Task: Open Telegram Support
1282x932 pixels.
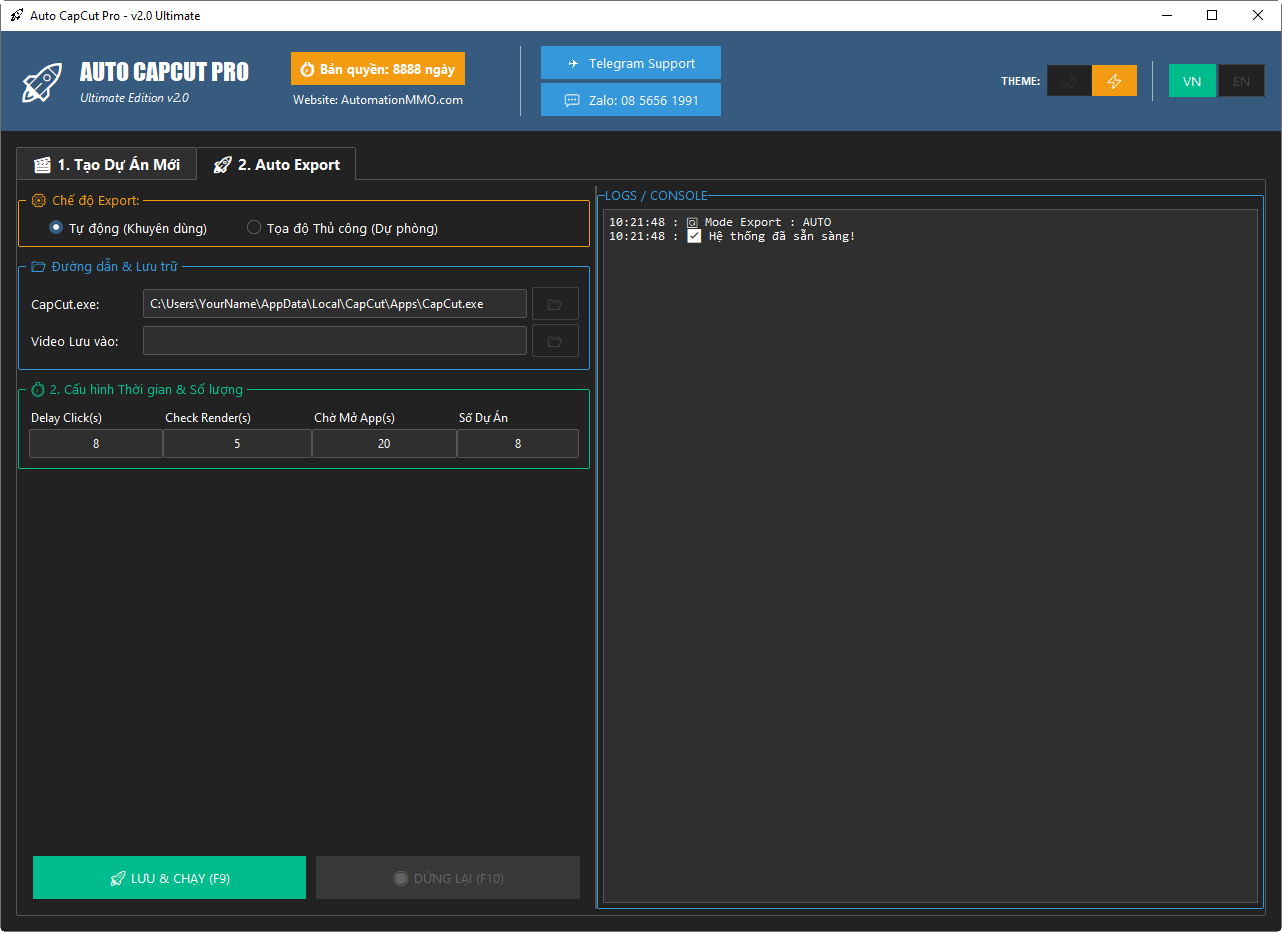Action: 631,63
